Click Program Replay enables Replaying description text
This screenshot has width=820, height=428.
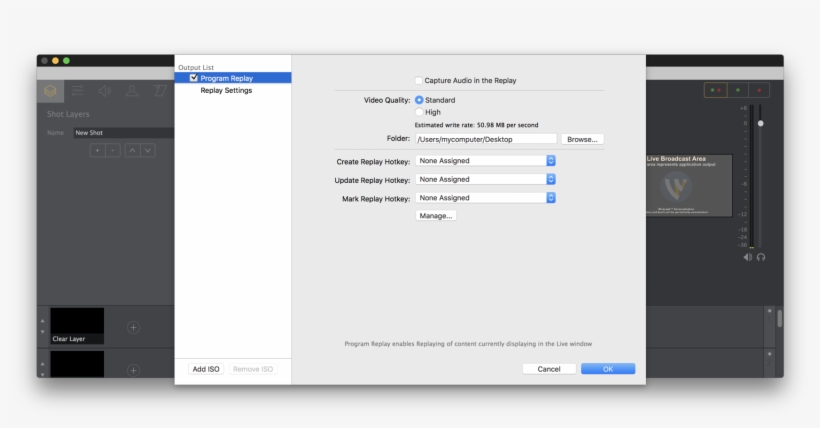[468, 344]
